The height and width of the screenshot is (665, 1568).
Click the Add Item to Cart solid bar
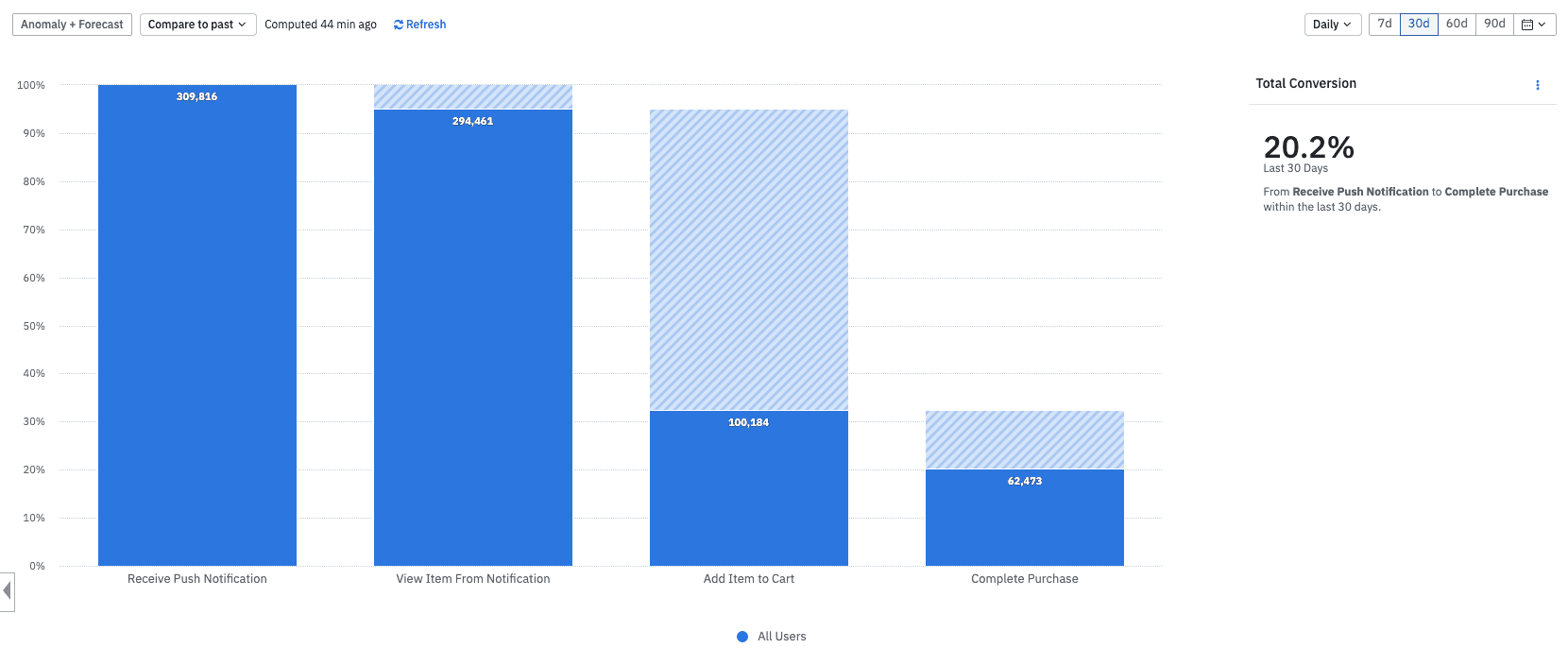pos(749,491)
